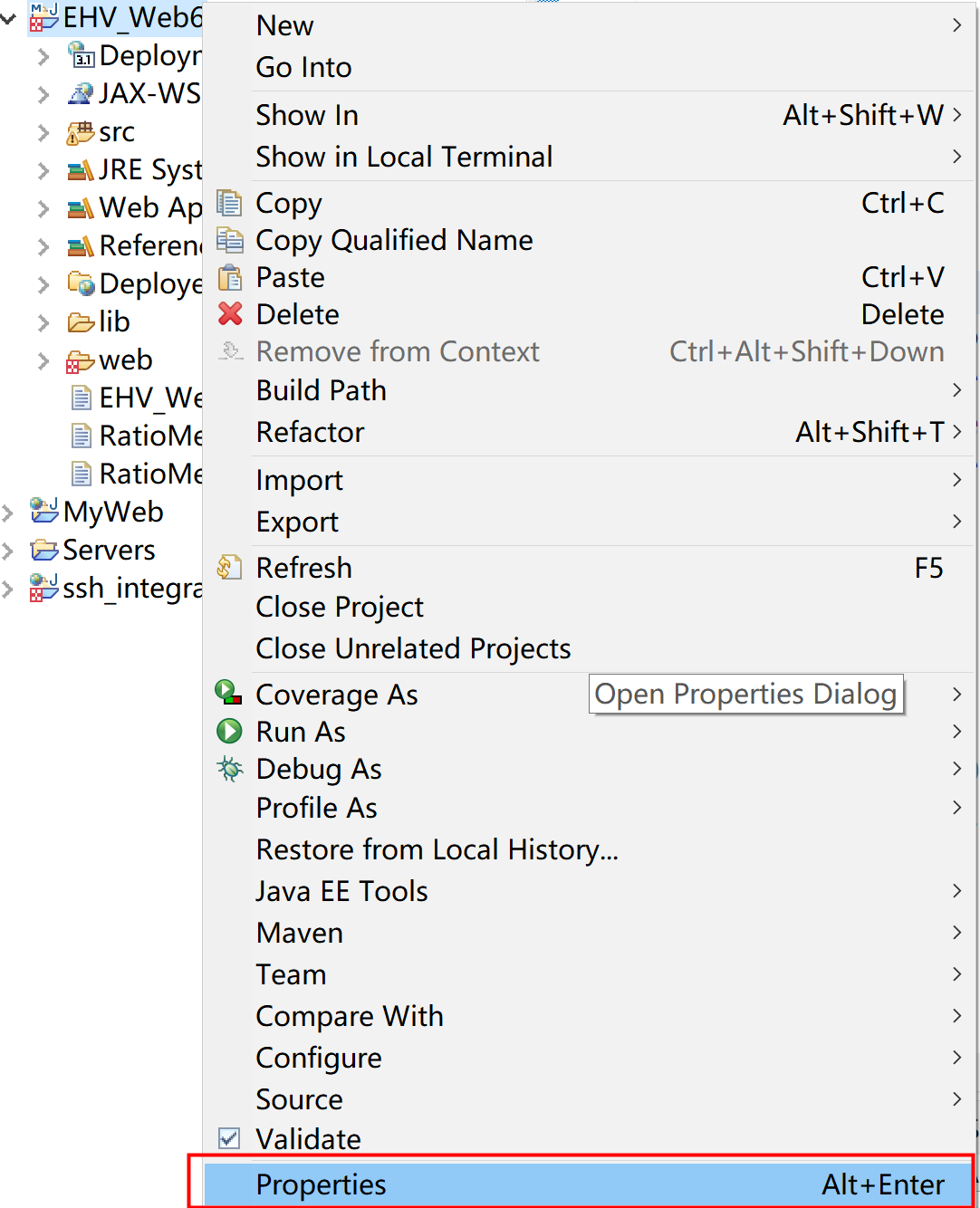Expand the MyWeb project node
This screenshot has width=980, height=1208.
[x=8, y=513]
